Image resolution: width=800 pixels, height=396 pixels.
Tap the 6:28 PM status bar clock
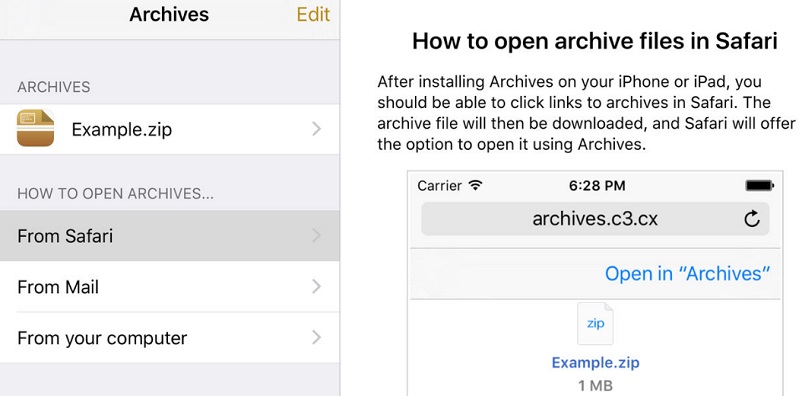point(597,185)
